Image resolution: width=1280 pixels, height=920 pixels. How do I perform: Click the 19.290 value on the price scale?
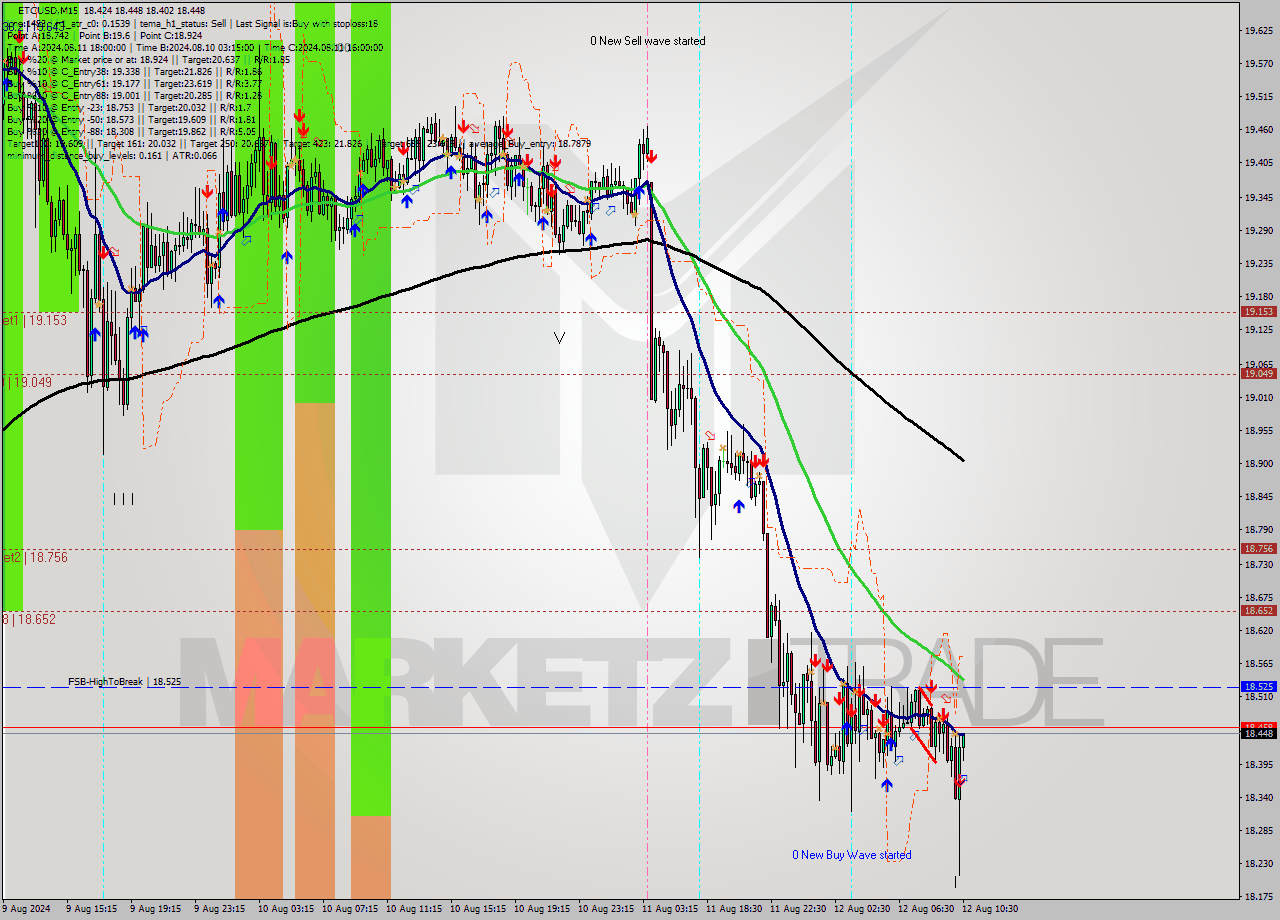point(1258,231)
